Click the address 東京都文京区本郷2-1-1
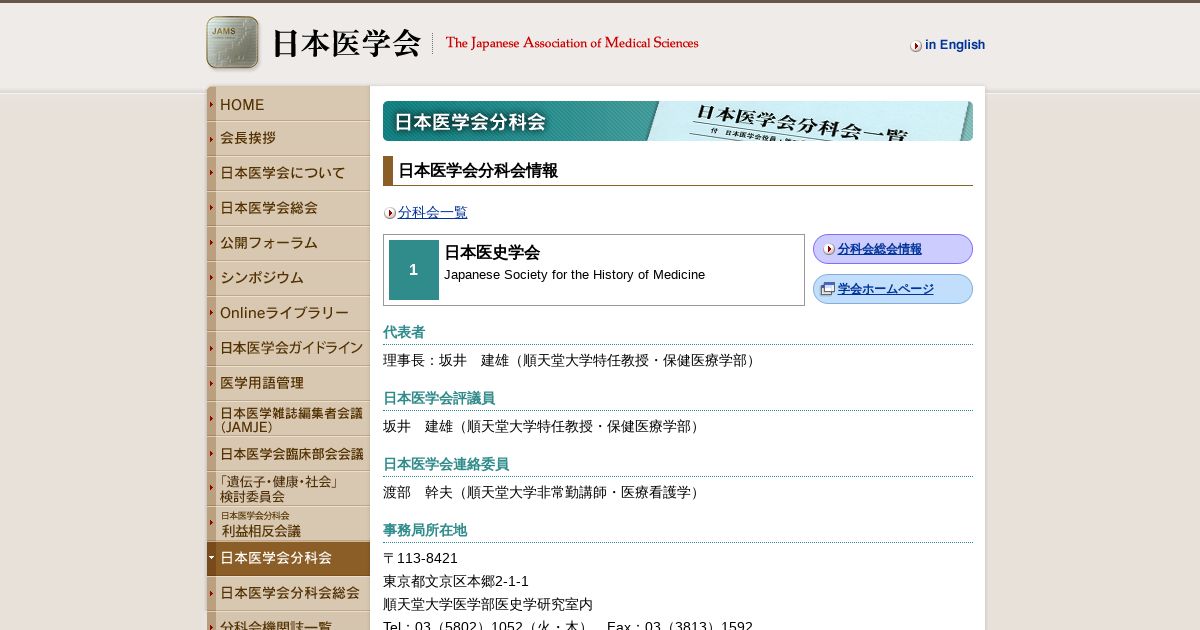The width and height of the screenshot is (1200, 630). [x=456, y=581]
